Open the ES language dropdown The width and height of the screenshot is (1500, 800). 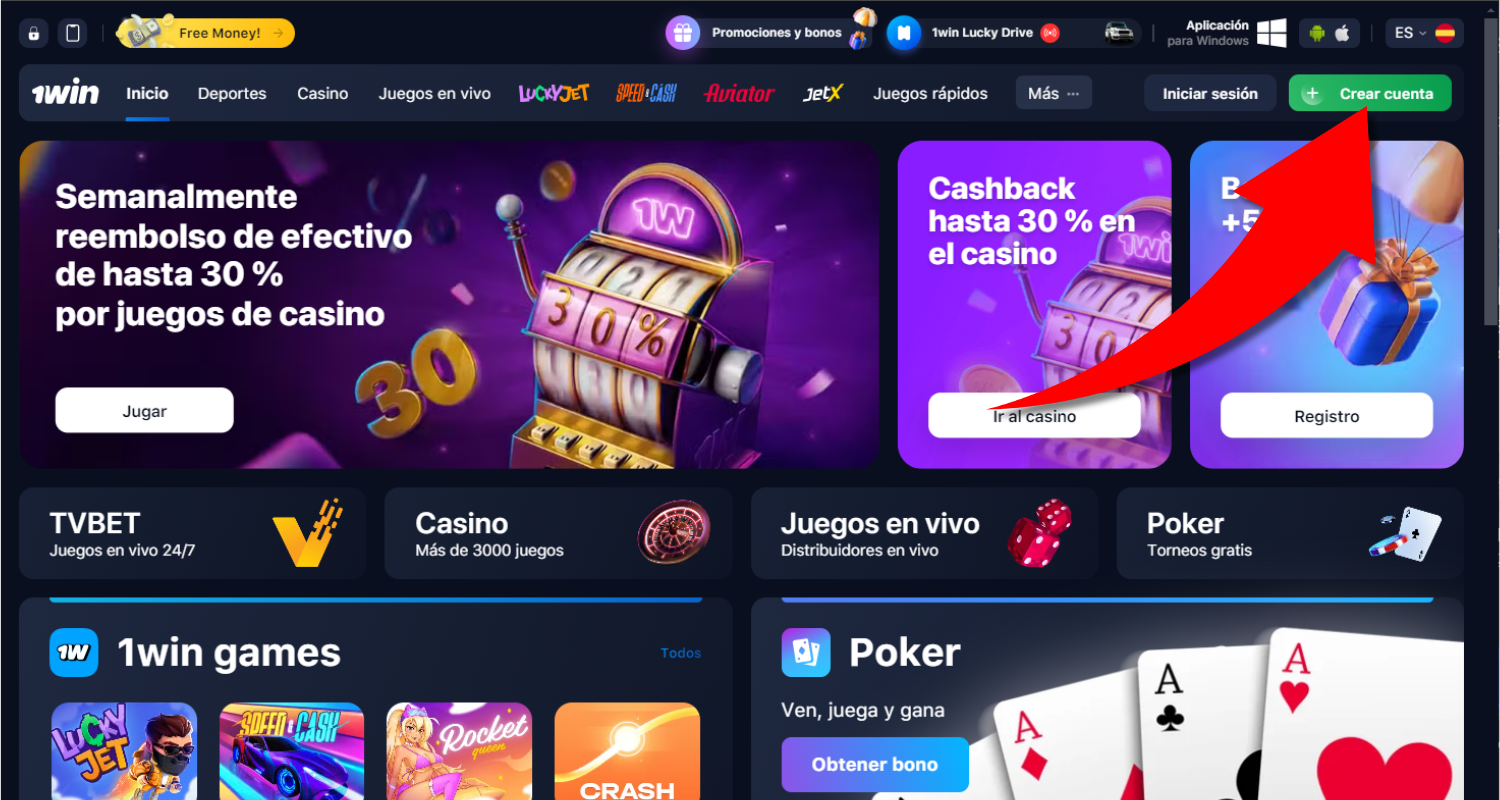(x=1424, y=33)
